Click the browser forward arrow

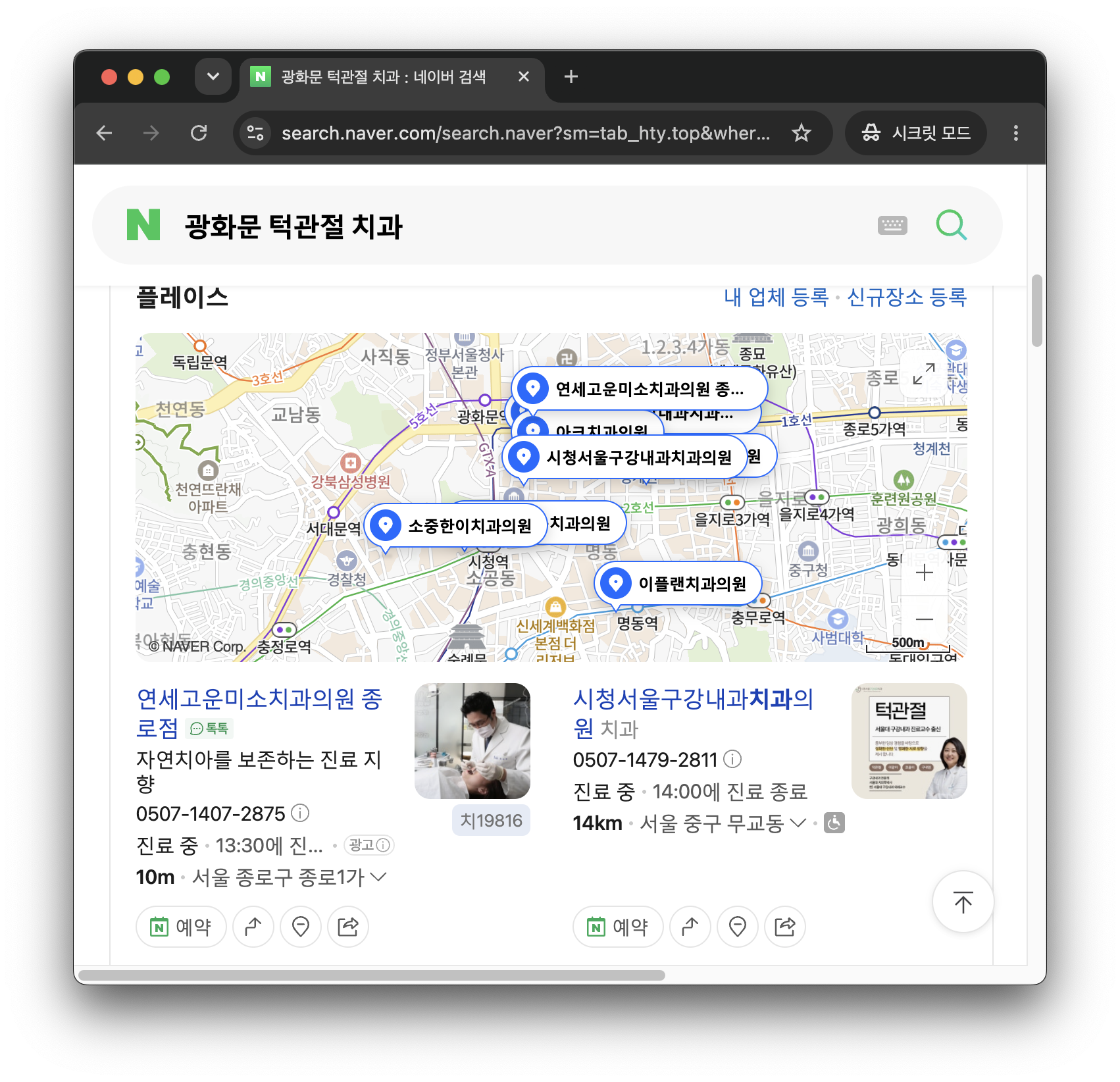pos(151,133)
